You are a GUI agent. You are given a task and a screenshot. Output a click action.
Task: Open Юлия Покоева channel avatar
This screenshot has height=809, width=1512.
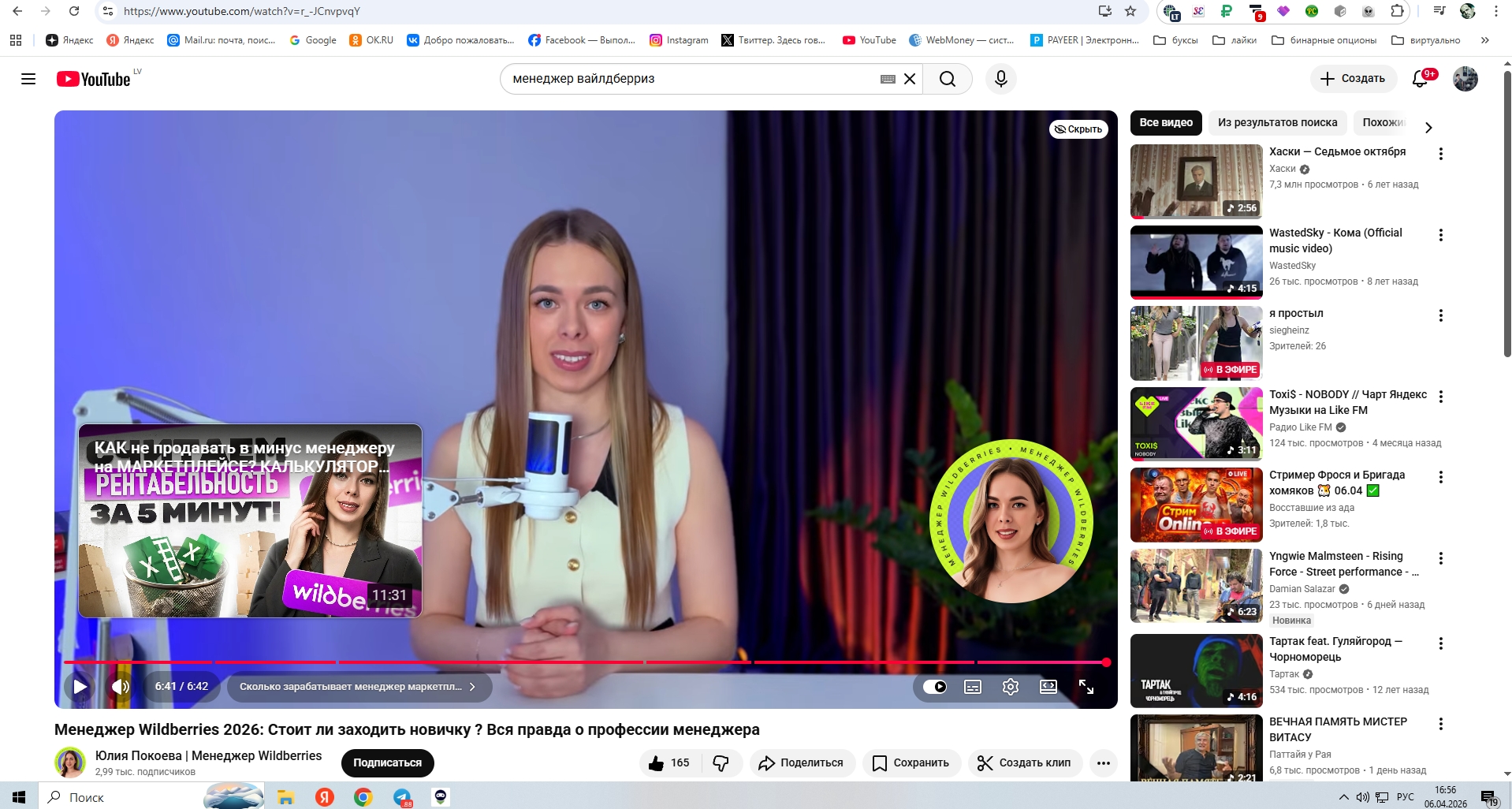coord(70,762)
